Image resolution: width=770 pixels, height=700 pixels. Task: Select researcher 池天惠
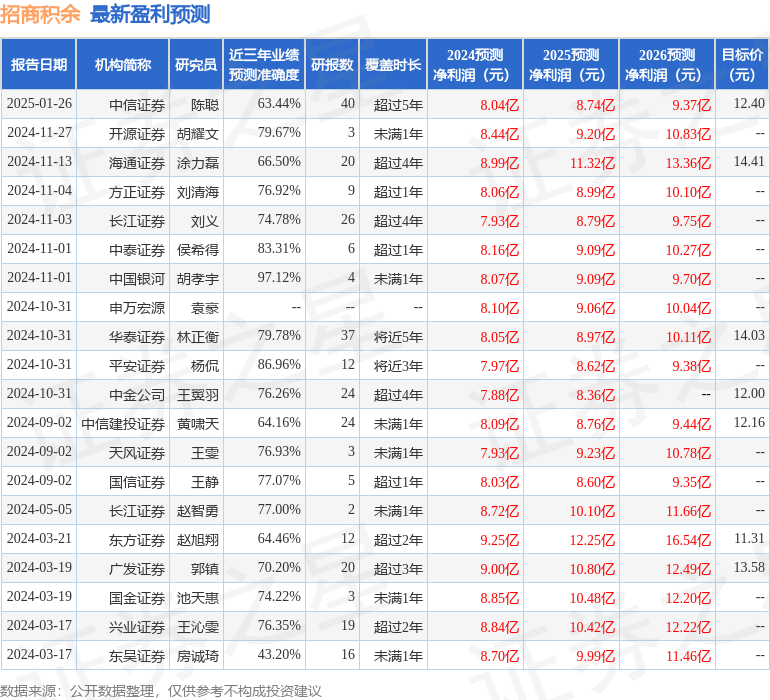(197, 598)
